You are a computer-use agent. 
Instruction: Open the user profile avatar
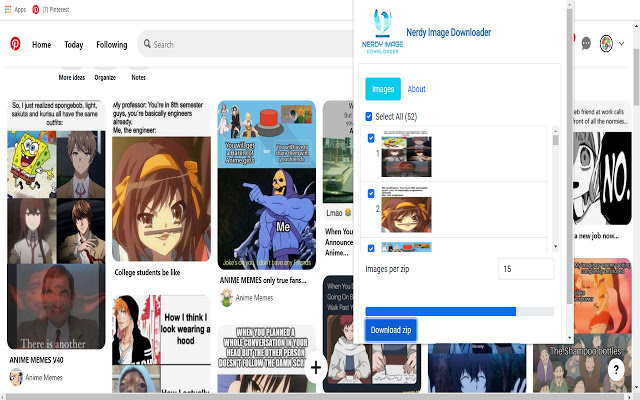606,43
